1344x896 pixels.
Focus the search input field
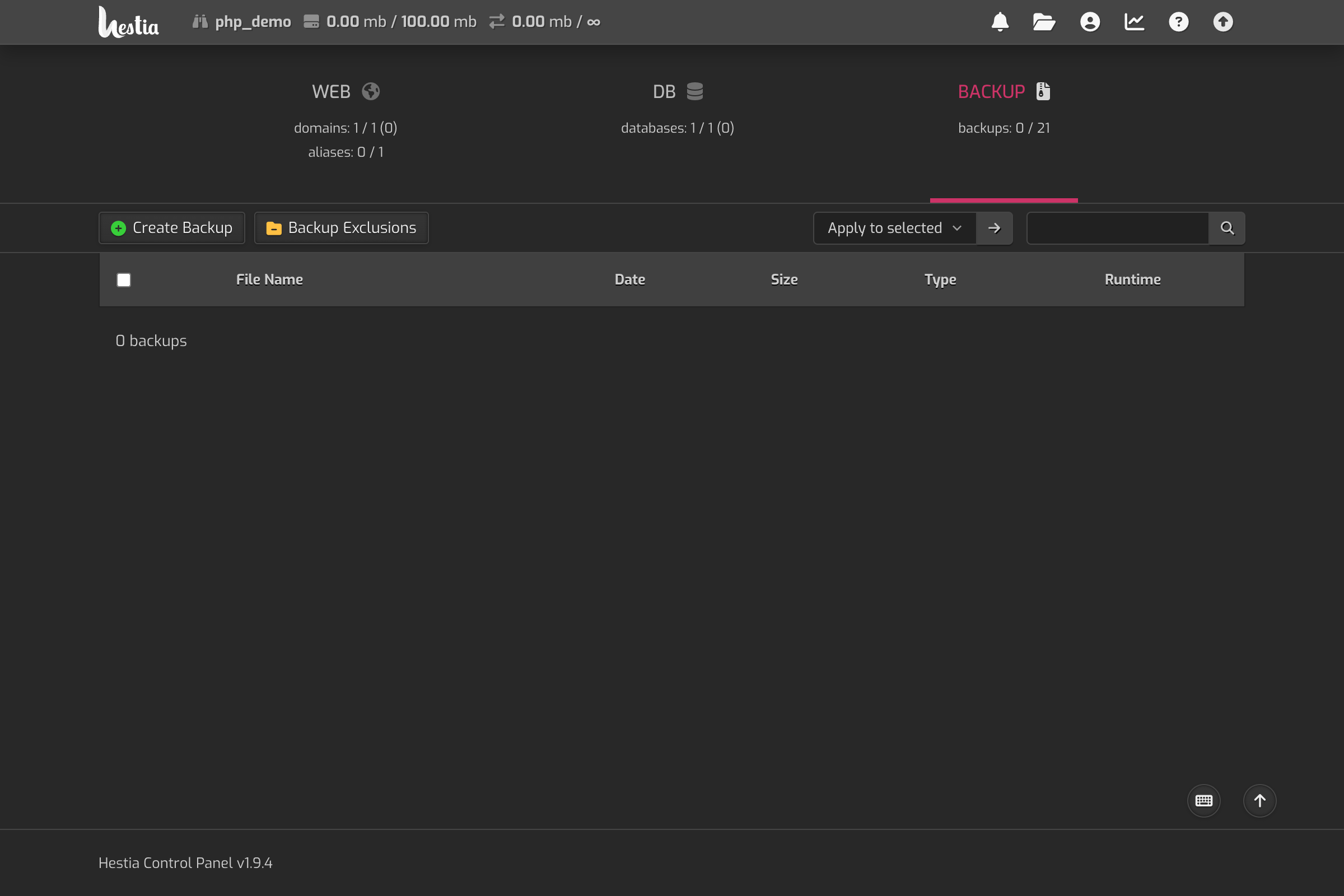(x=1117, y=228)
